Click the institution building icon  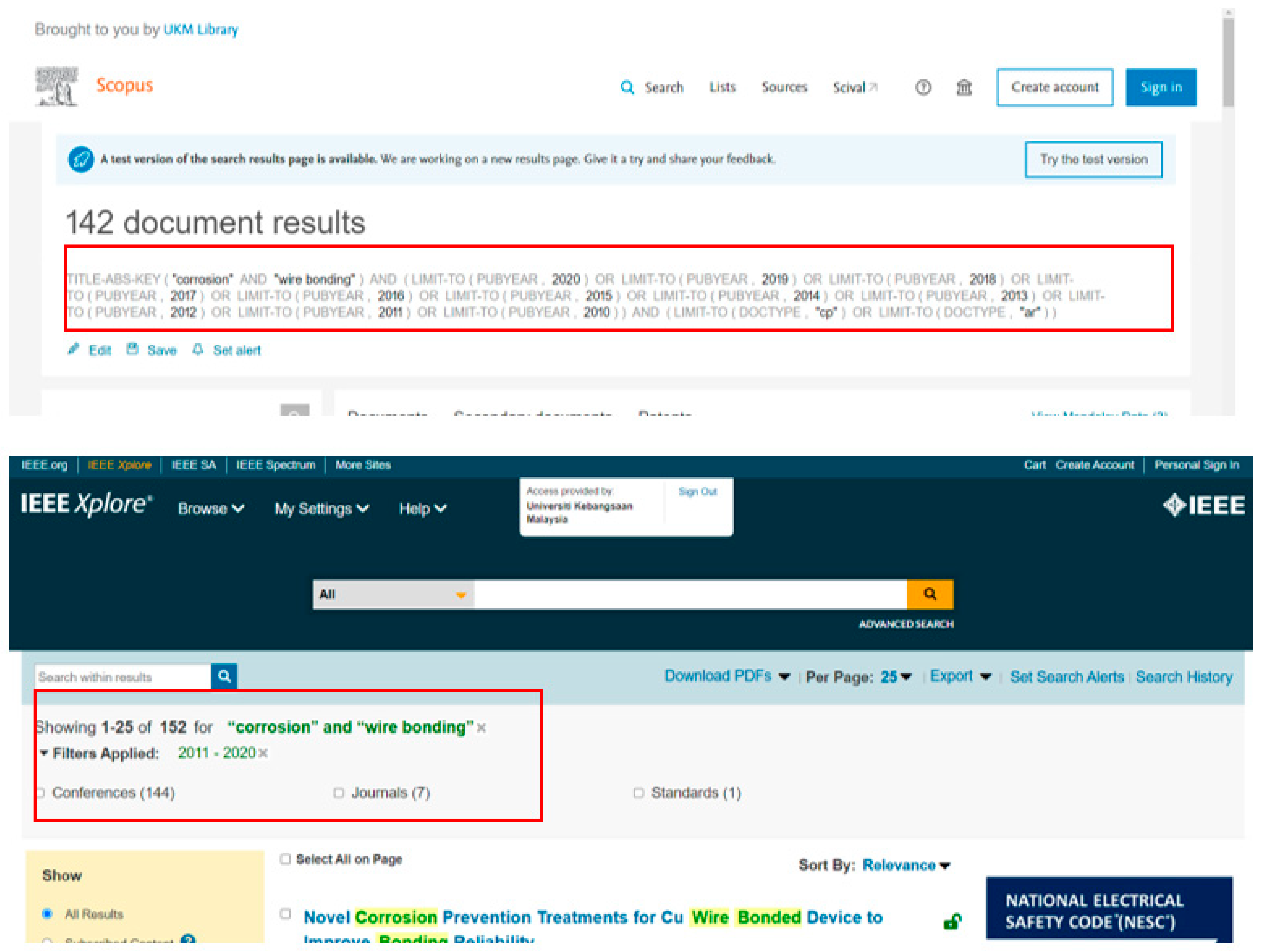964,87
